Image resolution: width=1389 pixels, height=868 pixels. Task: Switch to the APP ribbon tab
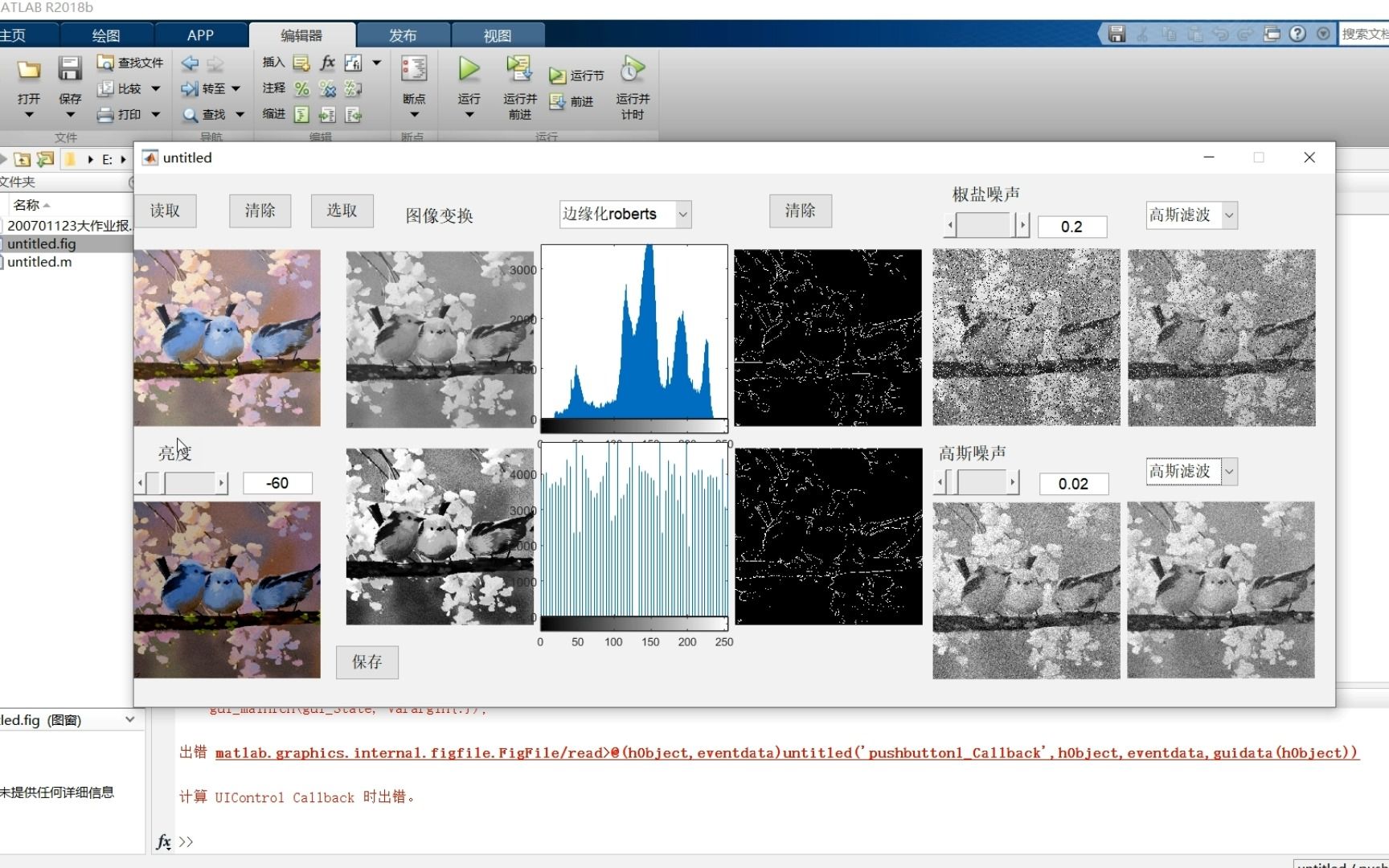click(x=199, y=35)
